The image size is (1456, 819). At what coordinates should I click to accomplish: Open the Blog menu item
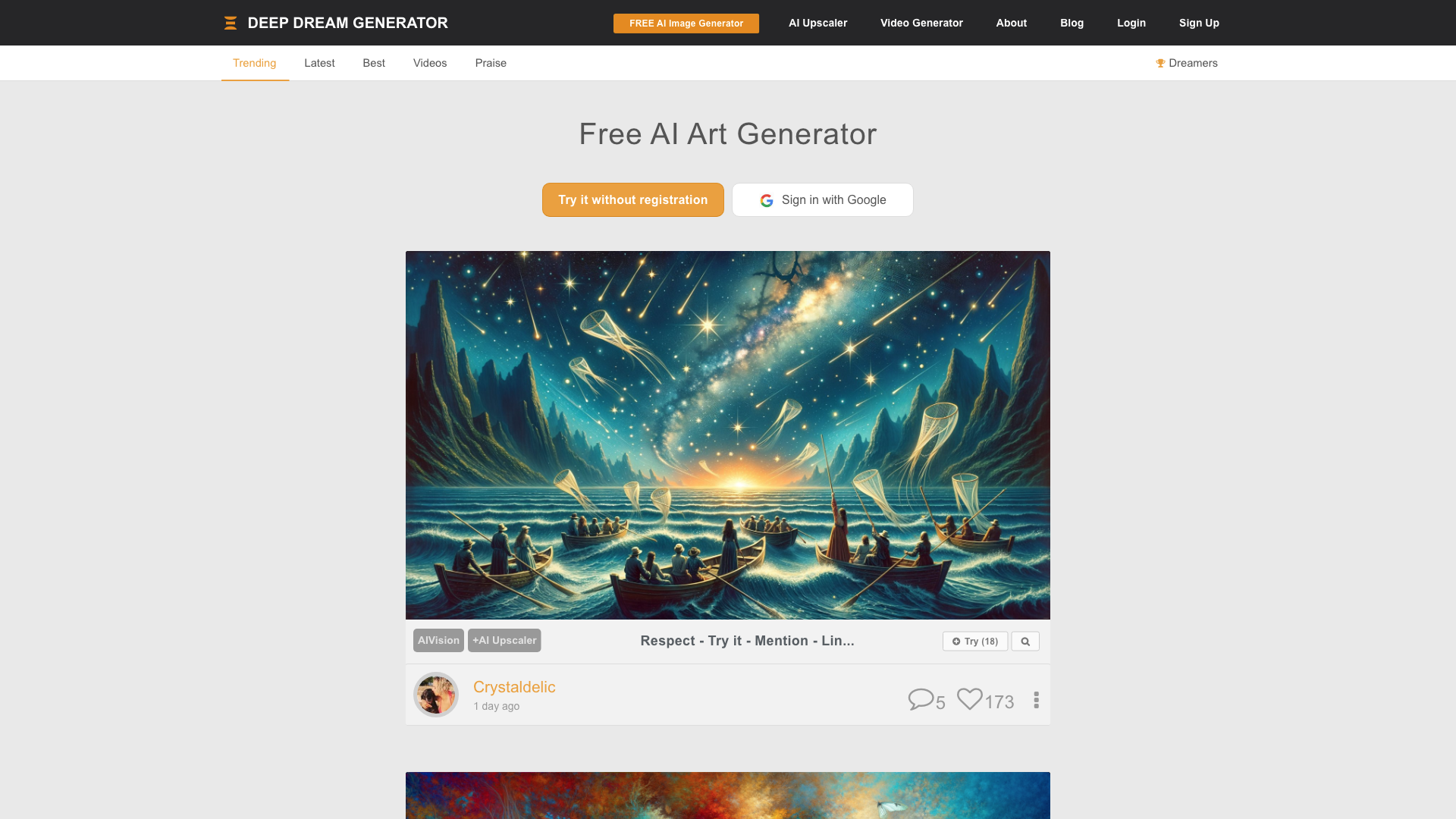tap(1072, 22)
